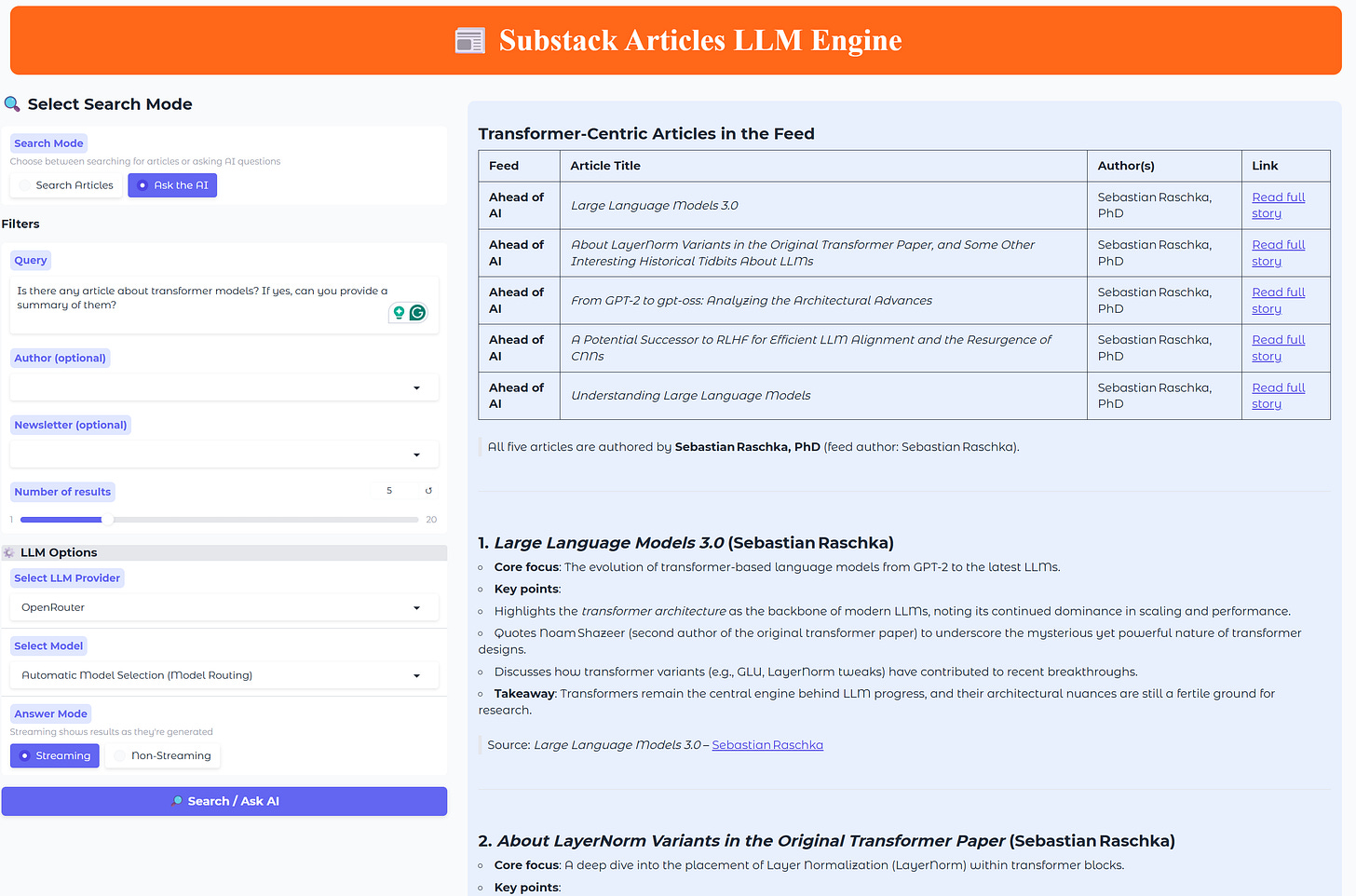Click the Number of results label
Image resolution: width=1356 pixels, height=896 pixels.
point(62,492)
